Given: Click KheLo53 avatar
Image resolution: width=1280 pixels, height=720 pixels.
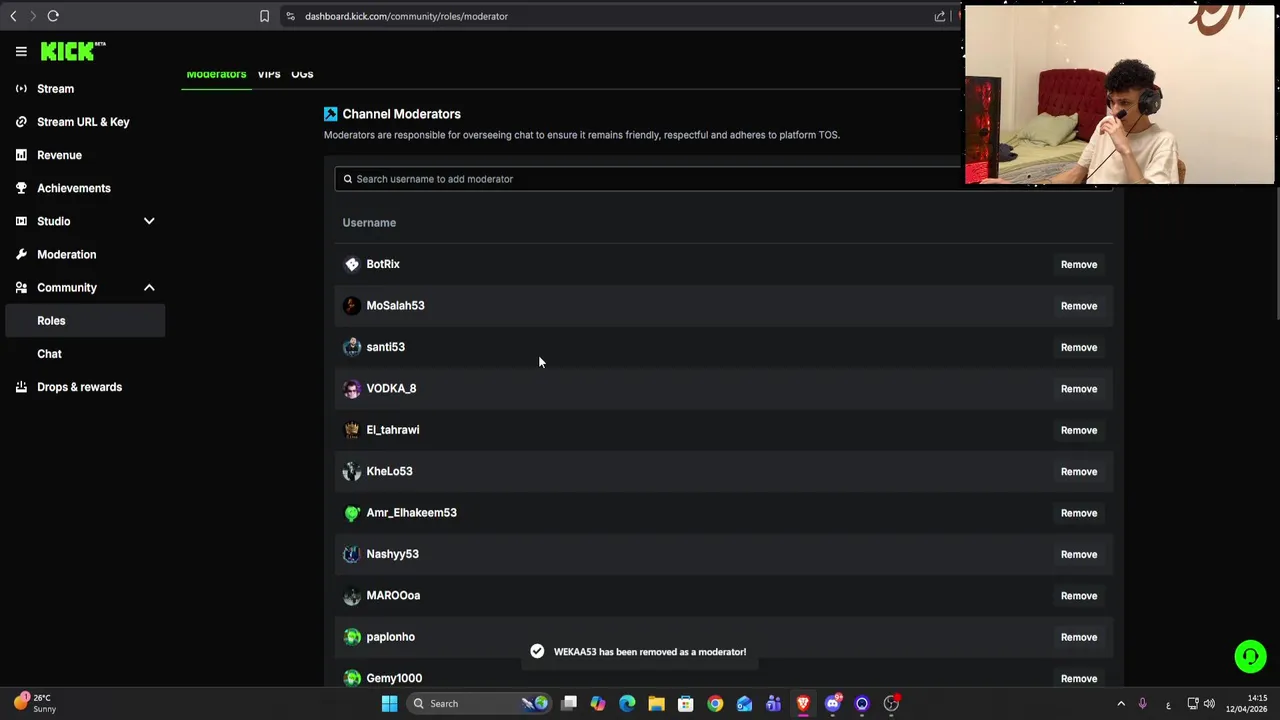Looking at the screenshot, I should pos(352,471).
